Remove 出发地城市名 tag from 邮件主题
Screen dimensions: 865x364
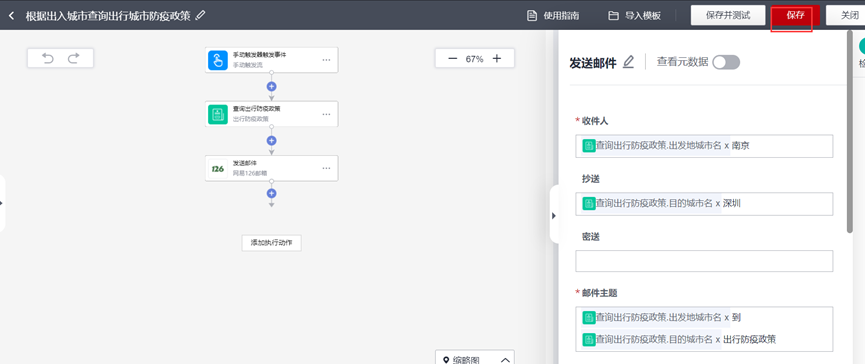click(727, 318)
